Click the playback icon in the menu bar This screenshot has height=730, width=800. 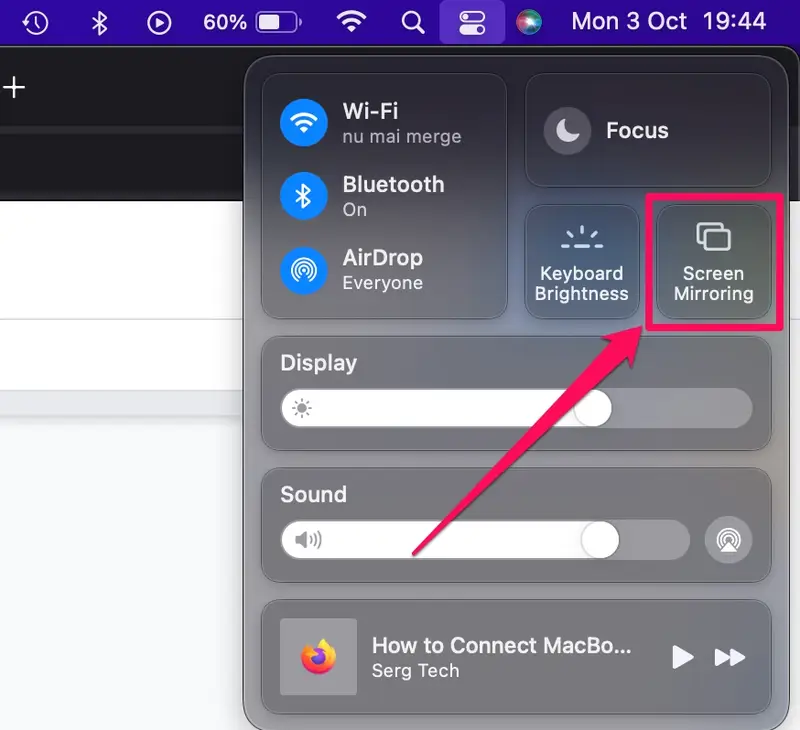tap(159, 20)
